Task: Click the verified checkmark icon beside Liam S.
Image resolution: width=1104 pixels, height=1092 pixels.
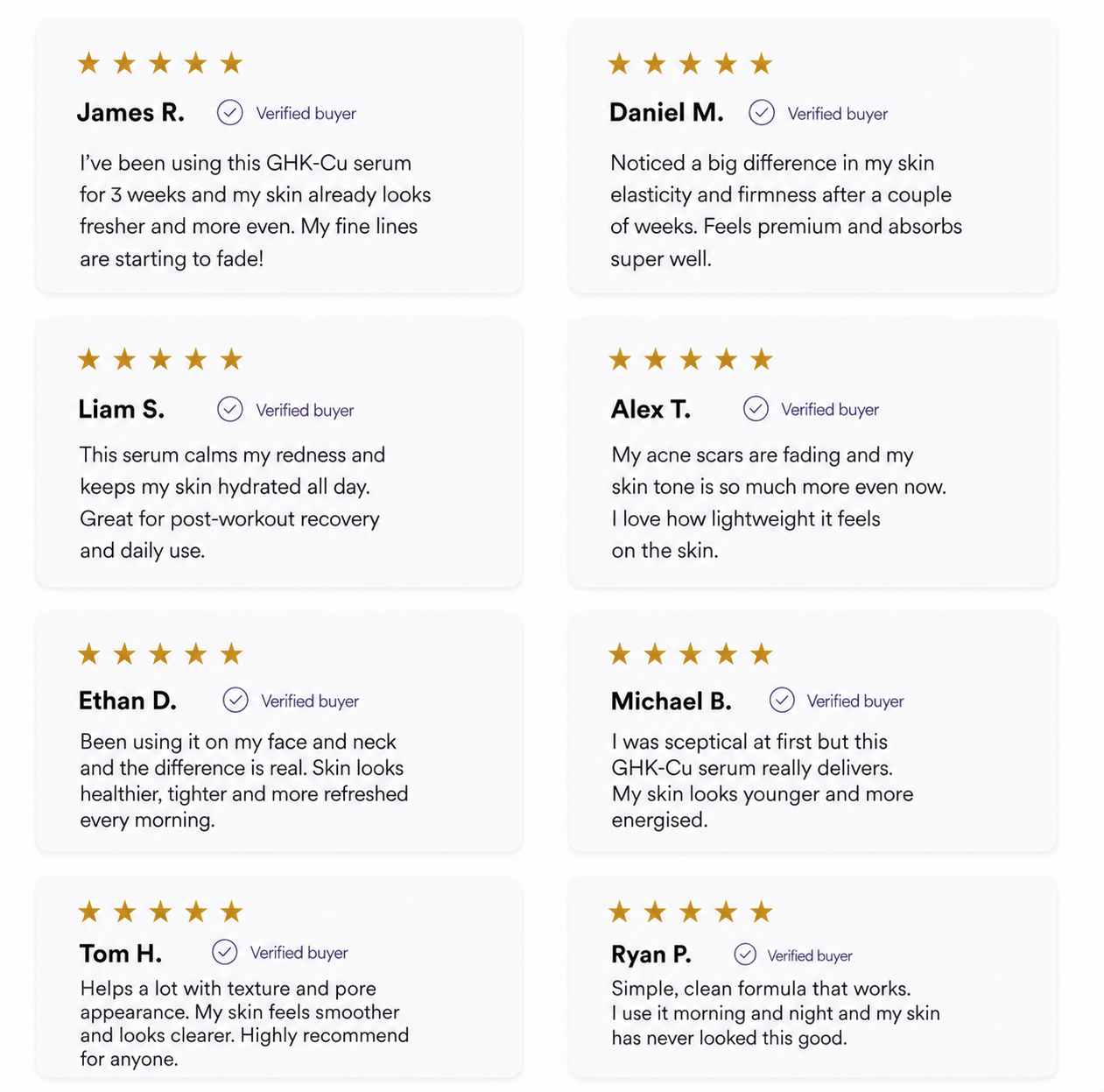Action: click(x=229, y=409)
